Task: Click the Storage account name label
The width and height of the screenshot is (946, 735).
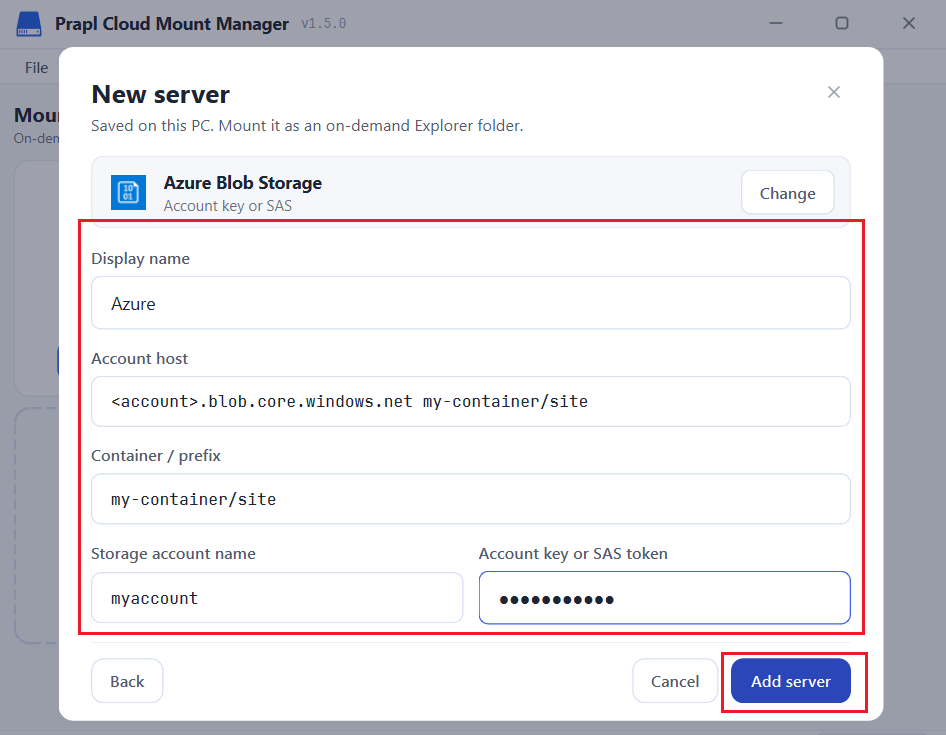Action: pos(173,553)
